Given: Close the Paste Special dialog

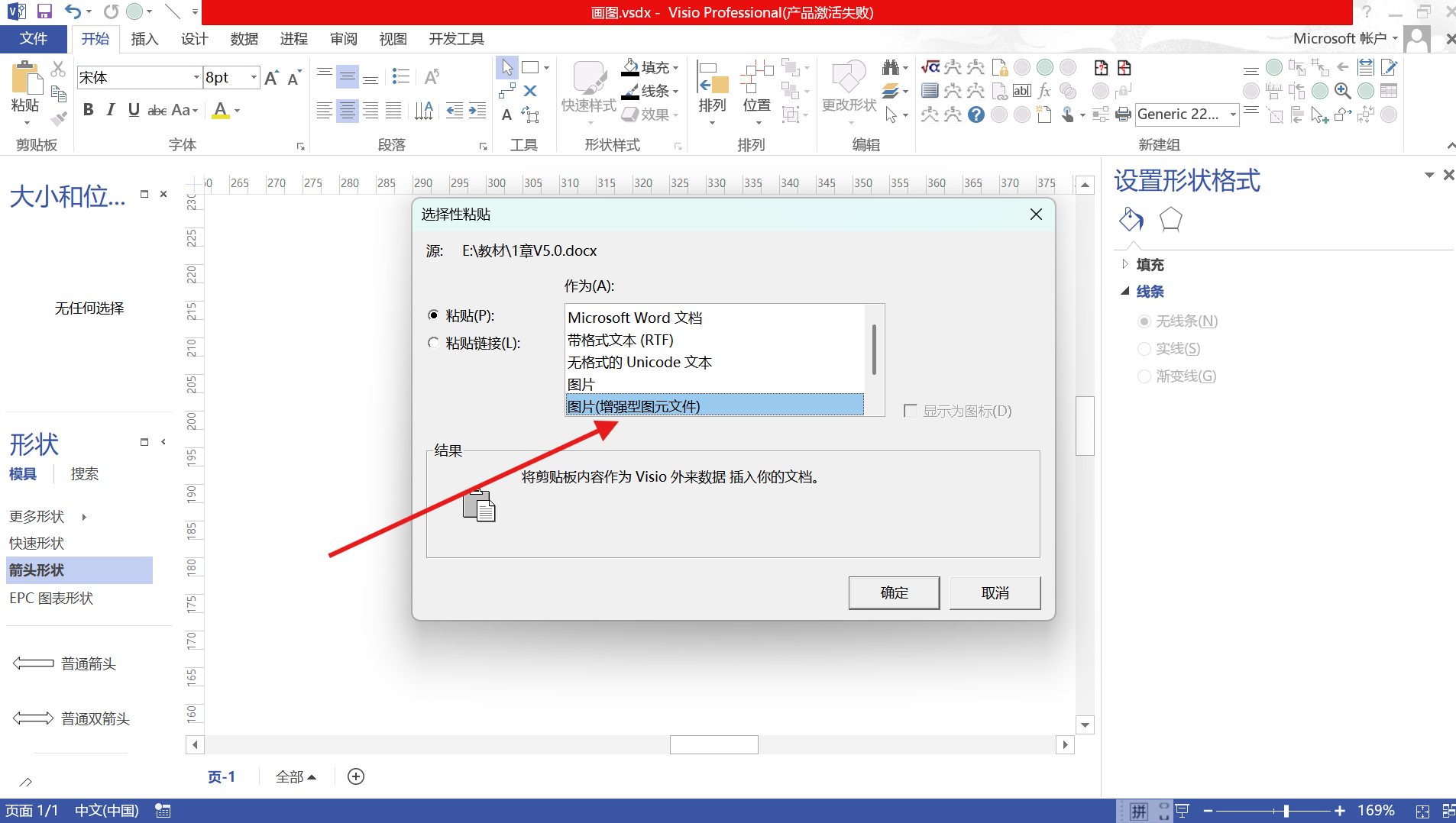Looking at the screenshot, I should [1036, 215].
